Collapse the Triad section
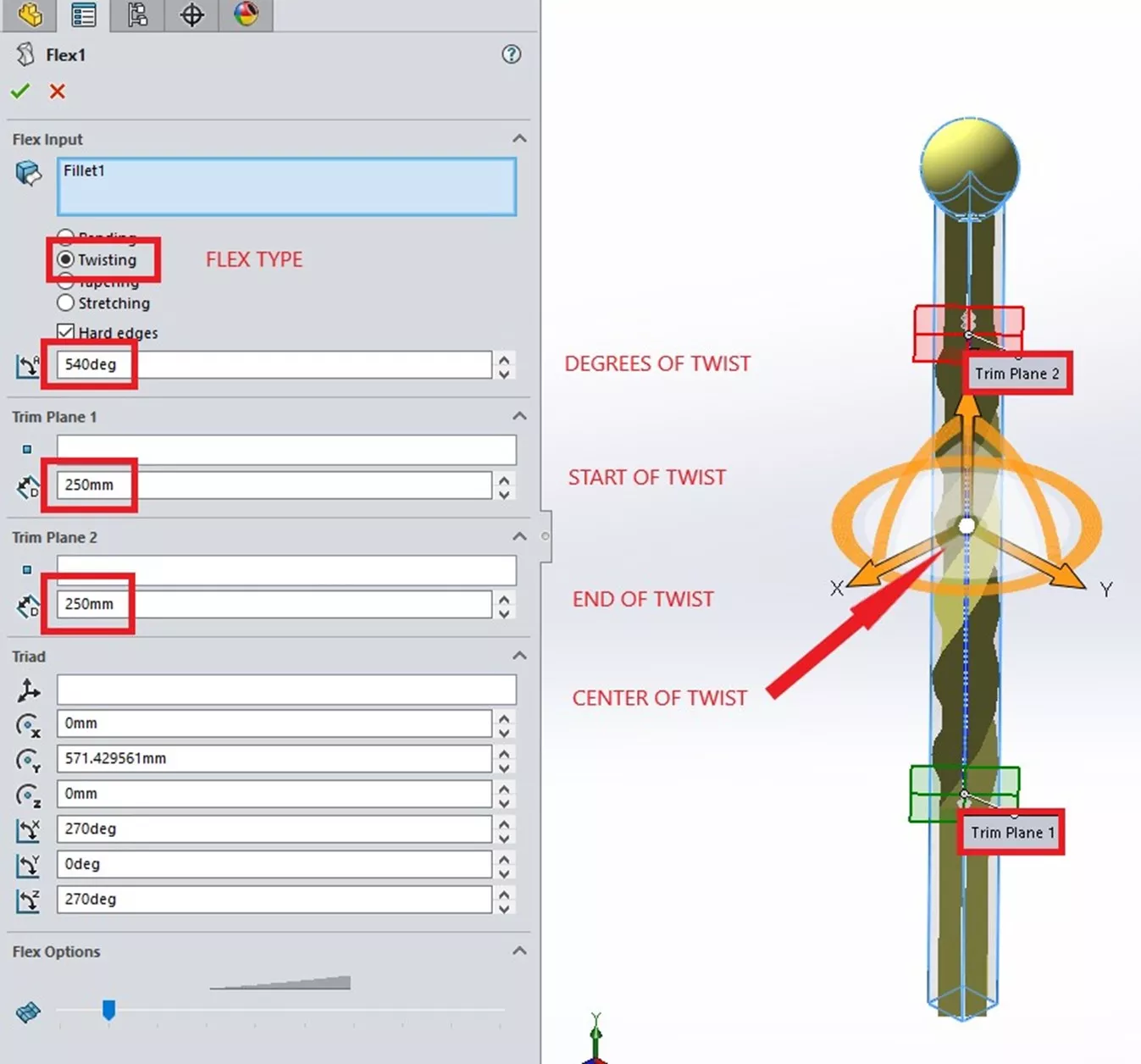 pyautogui.click(x=519, y=656)
